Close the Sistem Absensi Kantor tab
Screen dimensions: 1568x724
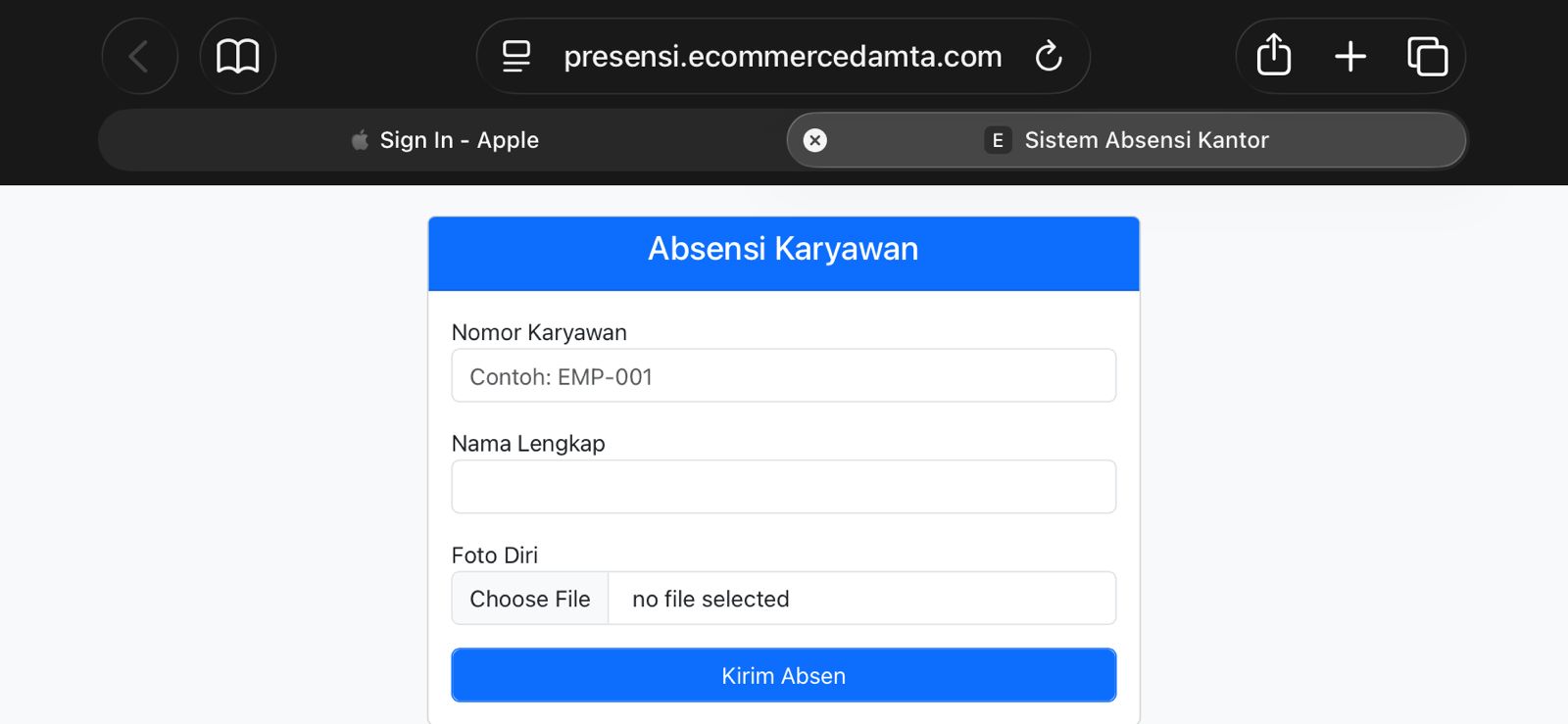point(814,140)
